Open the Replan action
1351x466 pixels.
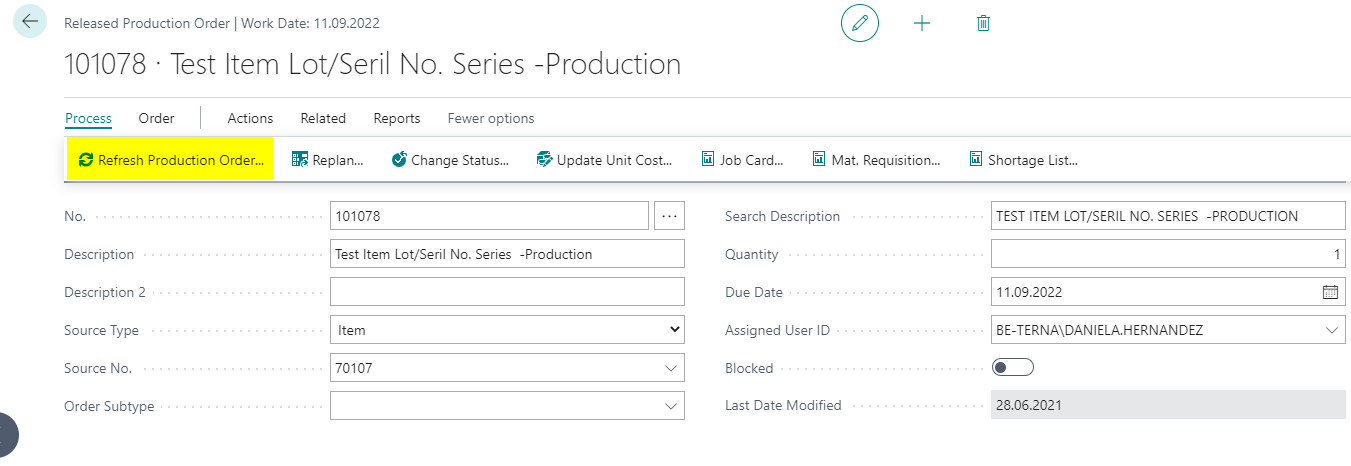[x=327, y=160]
